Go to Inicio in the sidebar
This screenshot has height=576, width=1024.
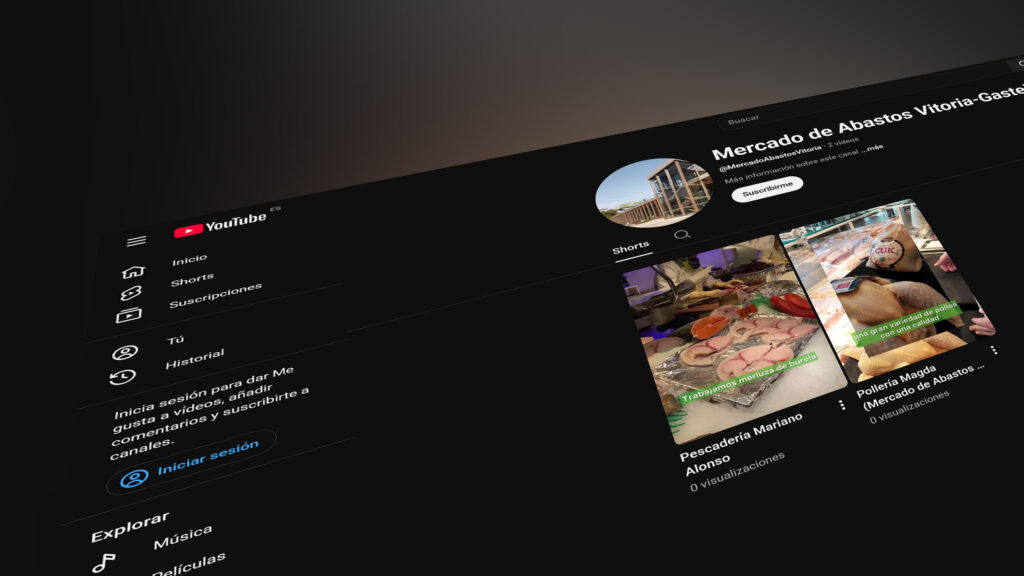189,260
